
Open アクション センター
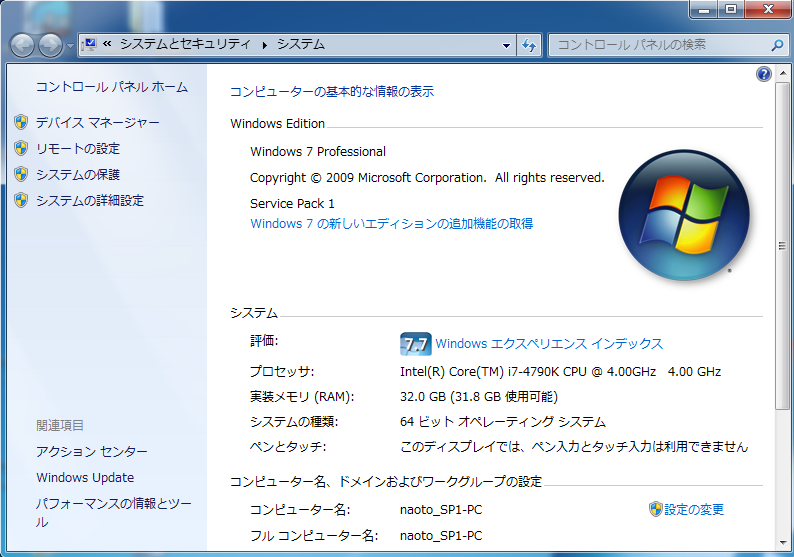point(92,451)
